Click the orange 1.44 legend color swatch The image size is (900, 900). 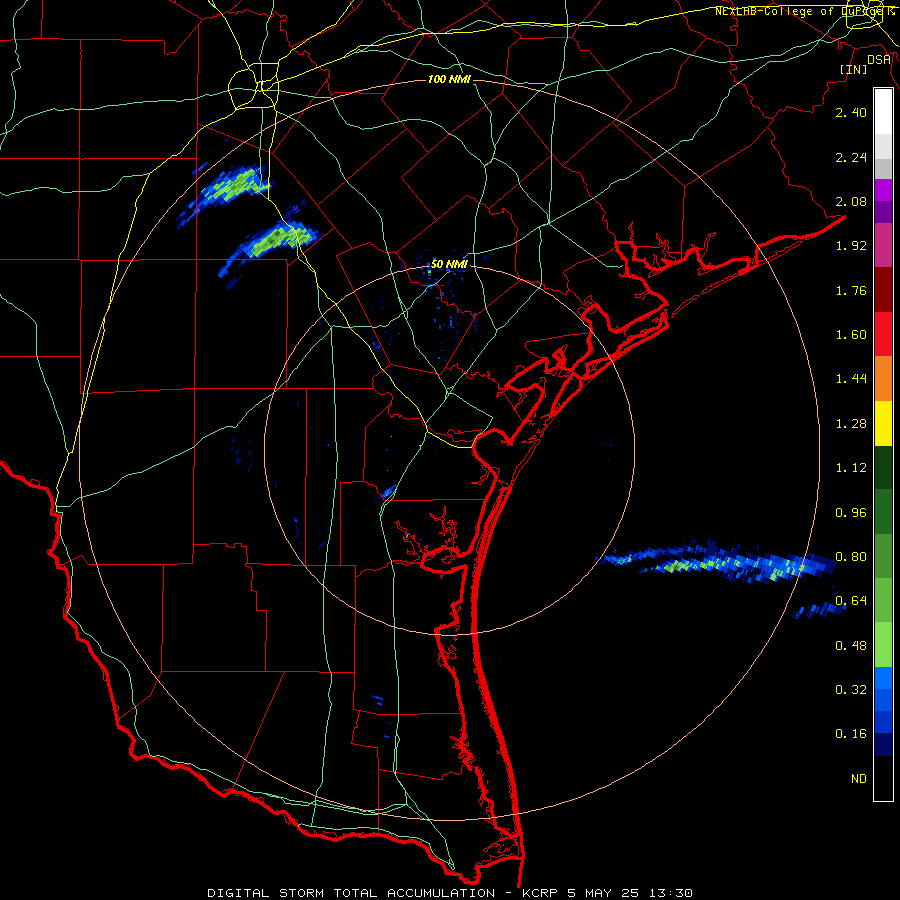pyautogui.click(x=883, y=379)
